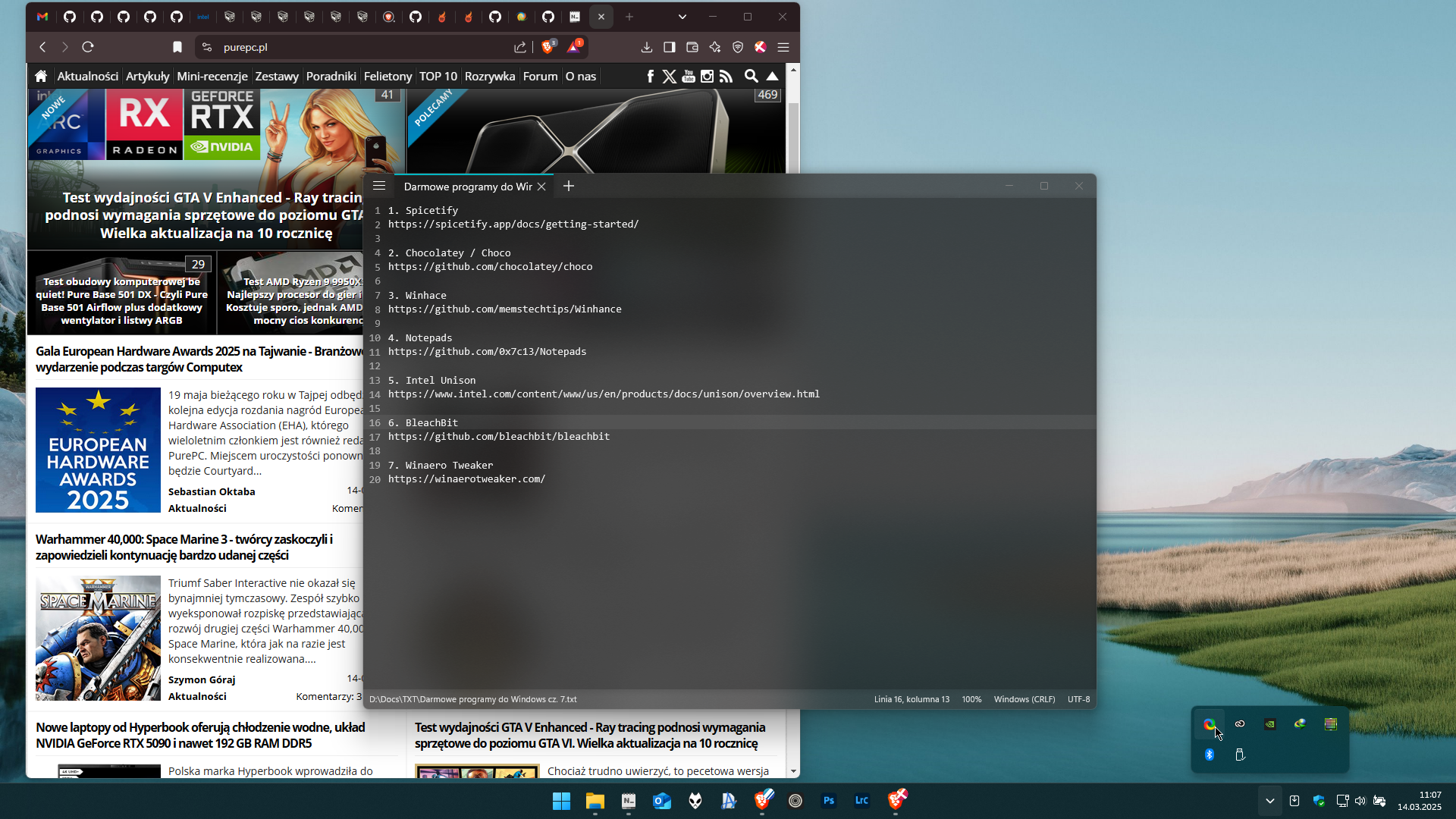The image size is (1456, 819).
Task: Toggle the browser sidebar panel
Action: point(670,47)
